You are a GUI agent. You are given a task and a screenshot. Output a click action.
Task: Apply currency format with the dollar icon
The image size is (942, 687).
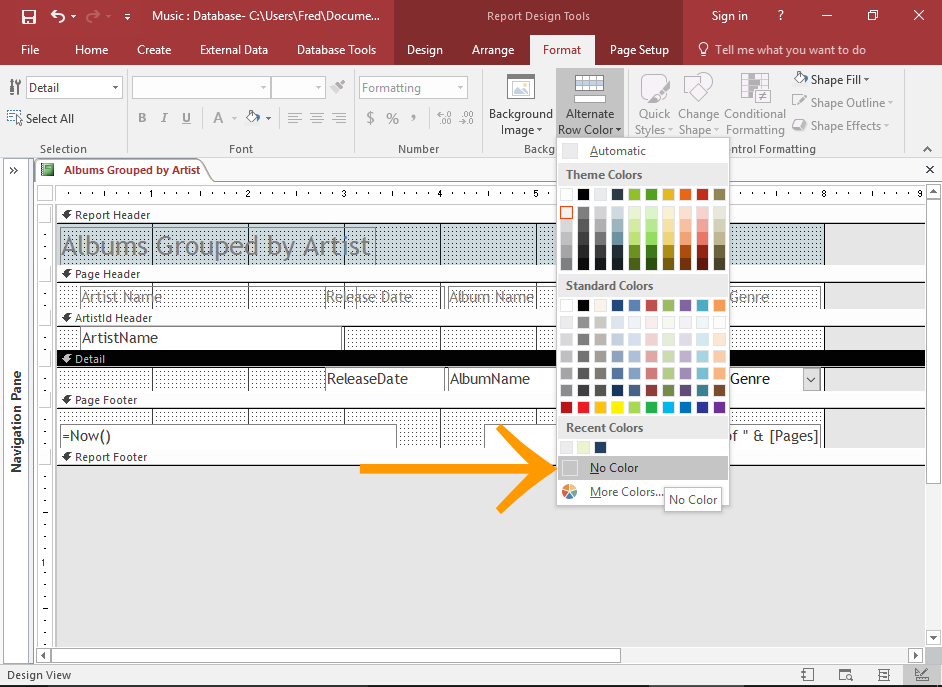[370, 117]
